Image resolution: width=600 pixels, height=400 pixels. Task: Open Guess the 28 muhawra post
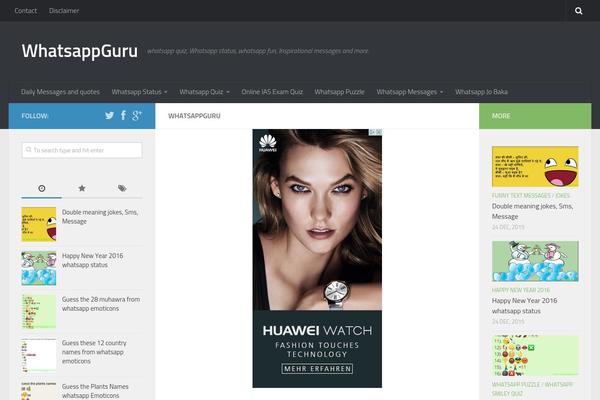pyautogui.click(x=101, y=304)
